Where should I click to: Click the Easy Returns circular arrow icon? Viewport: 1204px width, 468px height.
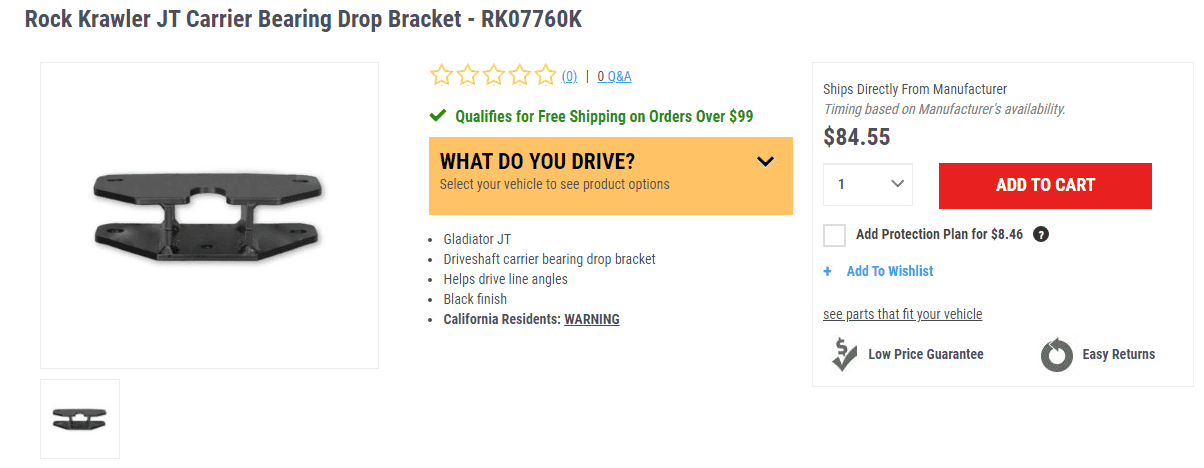(1057, 355)
